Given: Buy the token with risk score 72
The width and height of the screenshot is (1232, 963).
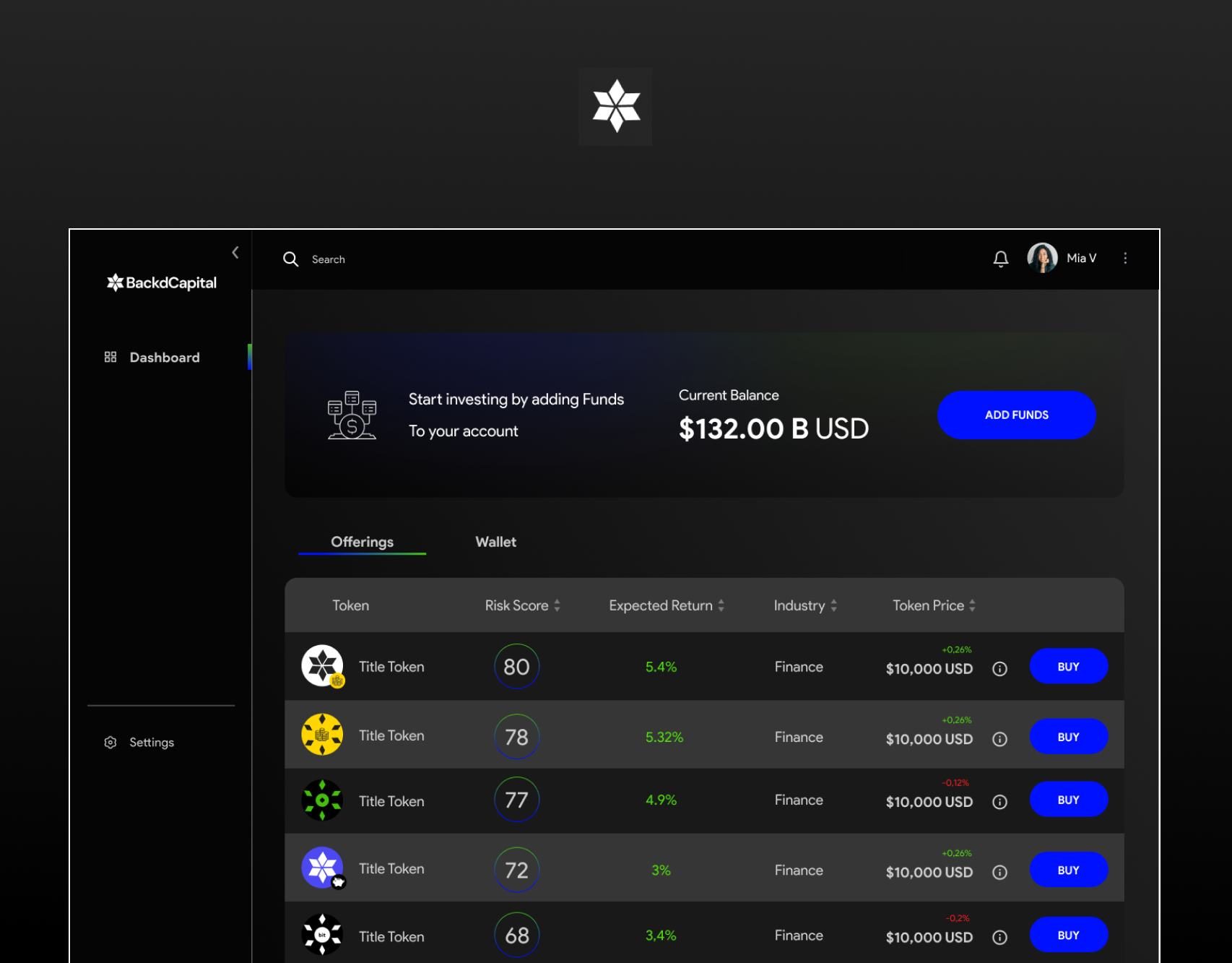Looking at the screenshot, I should (x=1069, y=870).
